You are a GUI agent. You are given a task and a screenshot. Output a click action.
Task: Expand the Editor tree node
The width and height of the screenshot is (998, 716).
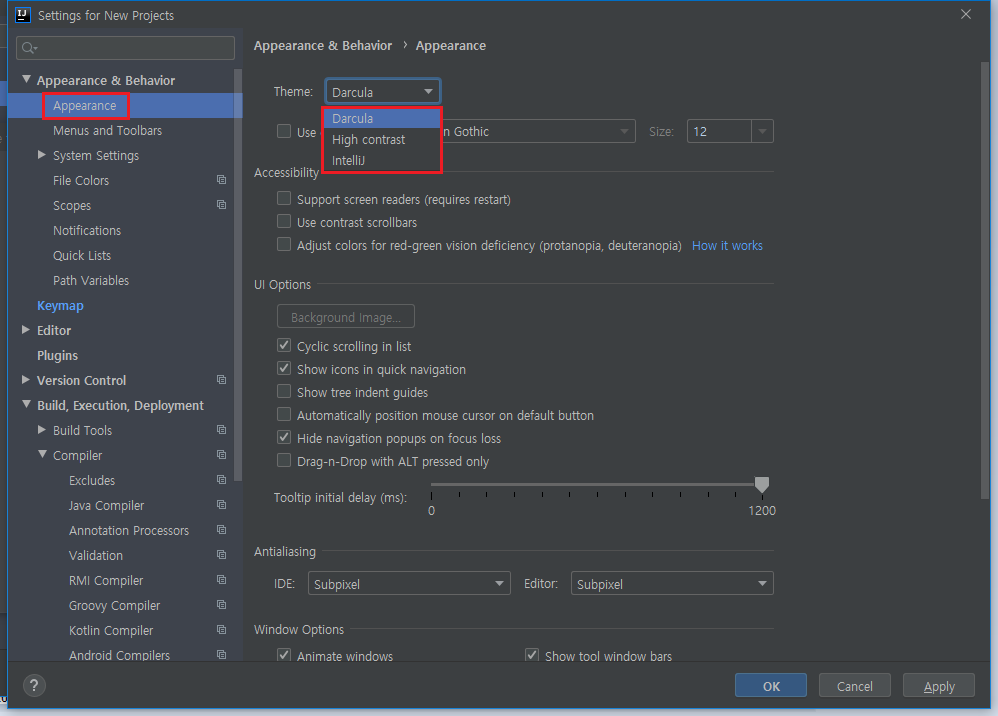[26, 330]
